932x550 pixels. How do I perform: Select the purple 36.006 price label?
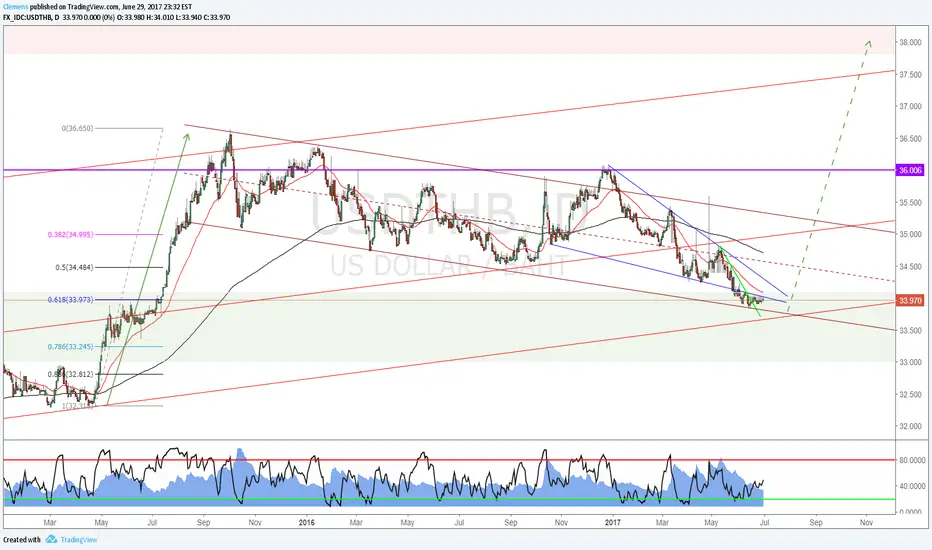(x=910, y=170)
